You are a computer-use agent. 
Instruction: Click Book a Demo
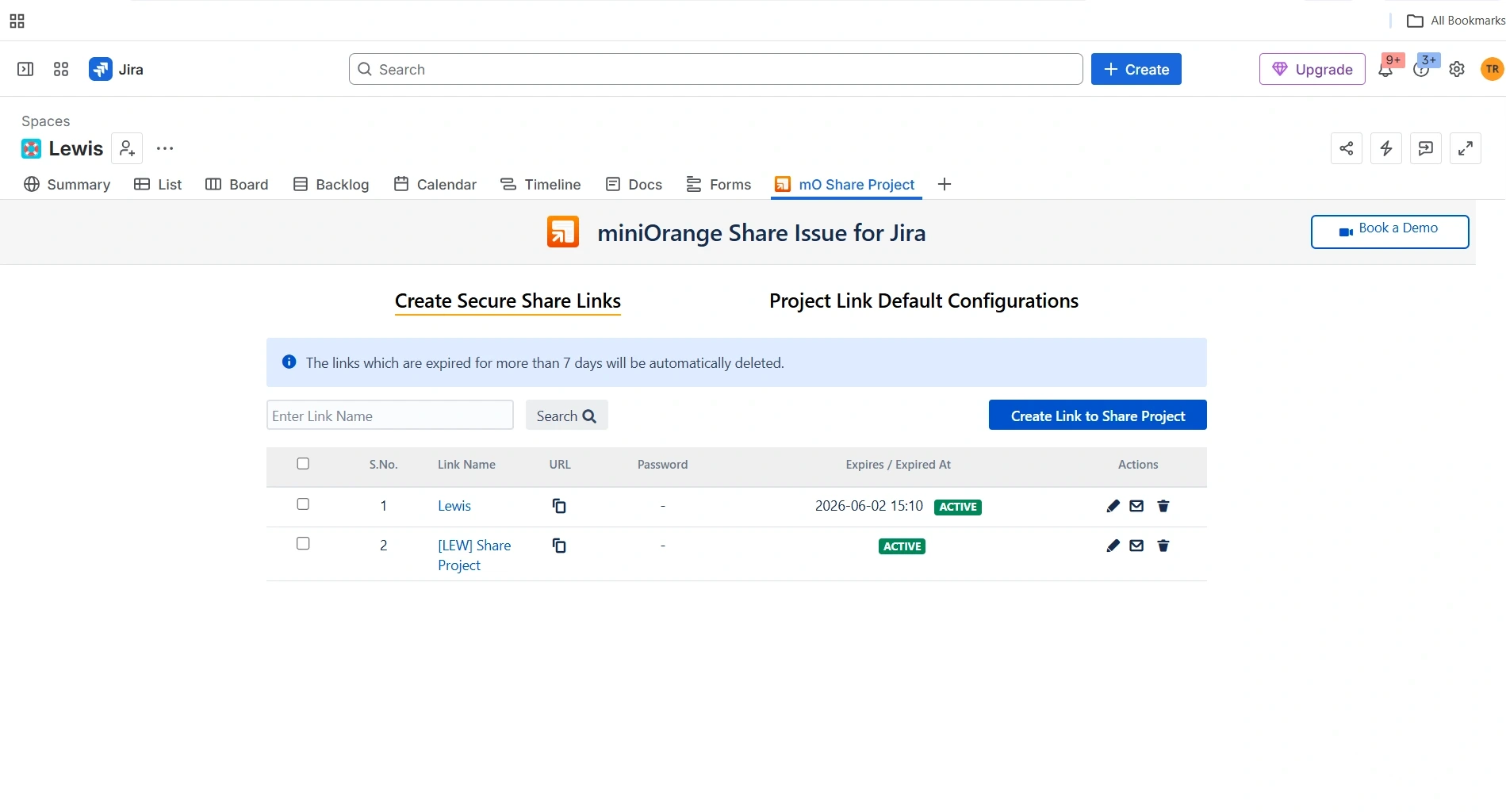coord(1390,232)
